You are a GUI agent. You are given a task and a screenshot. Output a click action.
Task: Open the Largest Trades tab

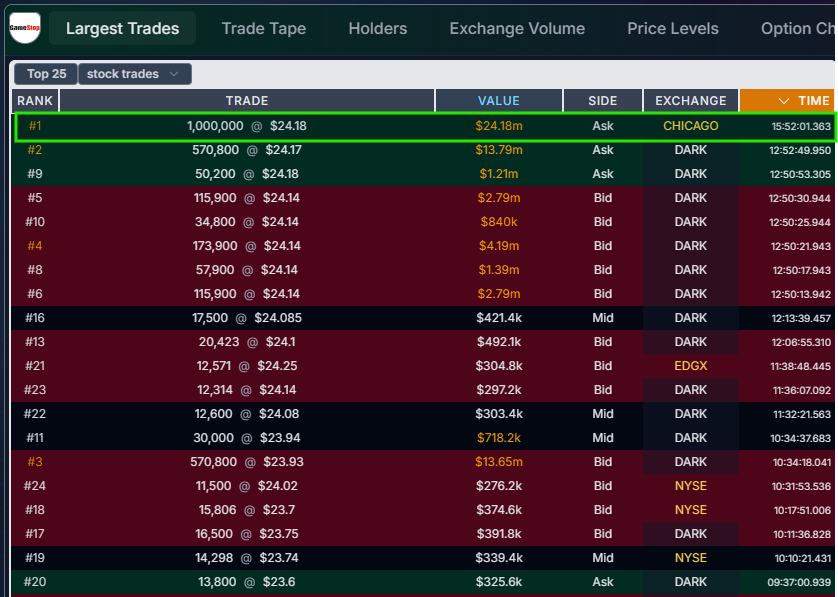pos(122,28)
